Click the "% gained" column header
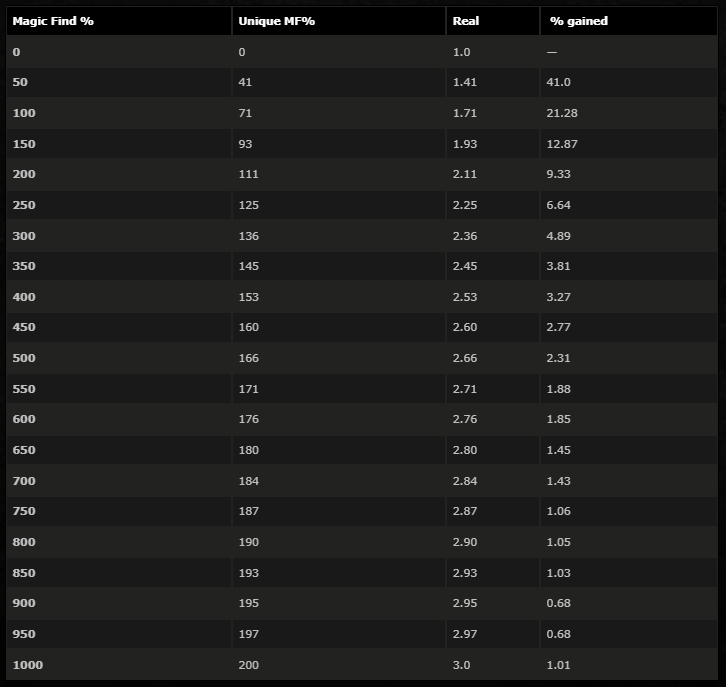The image size is (726, 687). point(578,21)
